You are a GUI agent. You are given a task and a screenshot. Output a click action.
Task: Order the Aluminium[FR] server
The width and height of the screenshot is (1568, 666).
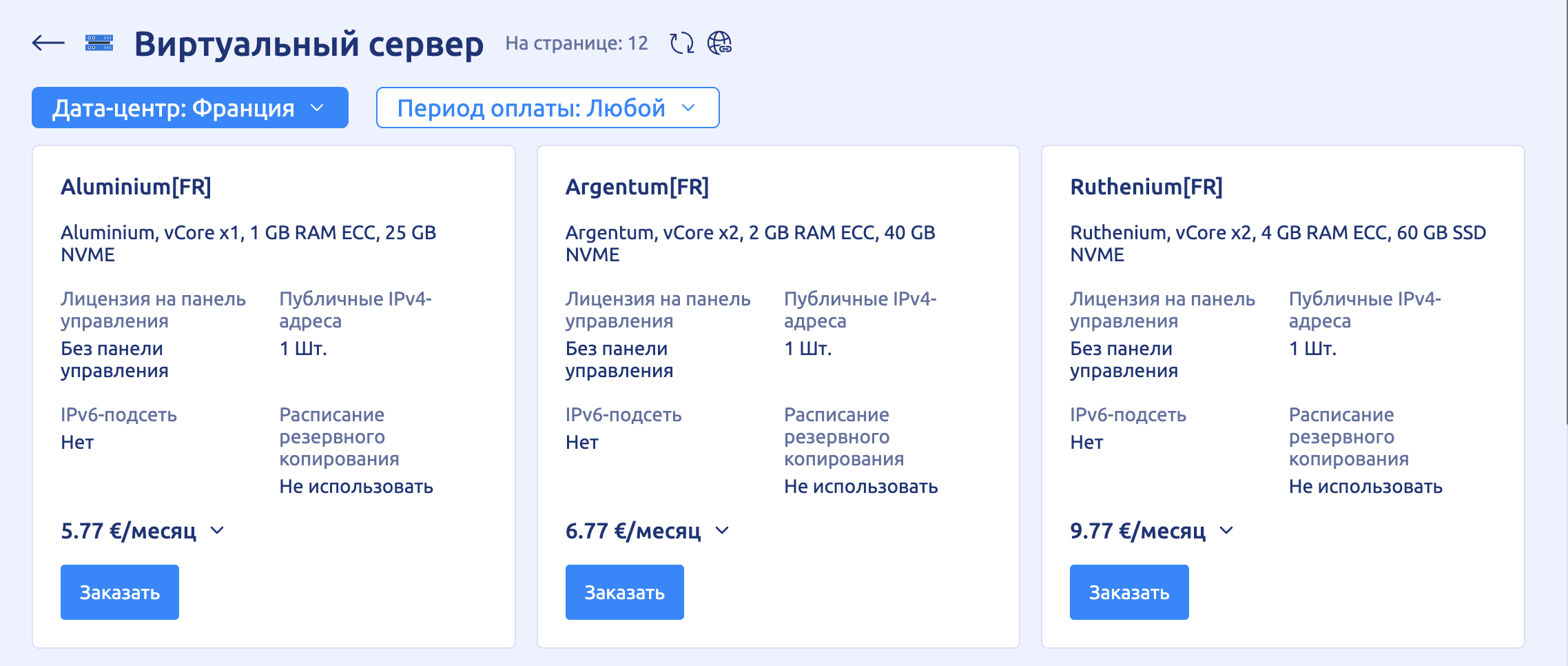119,592
